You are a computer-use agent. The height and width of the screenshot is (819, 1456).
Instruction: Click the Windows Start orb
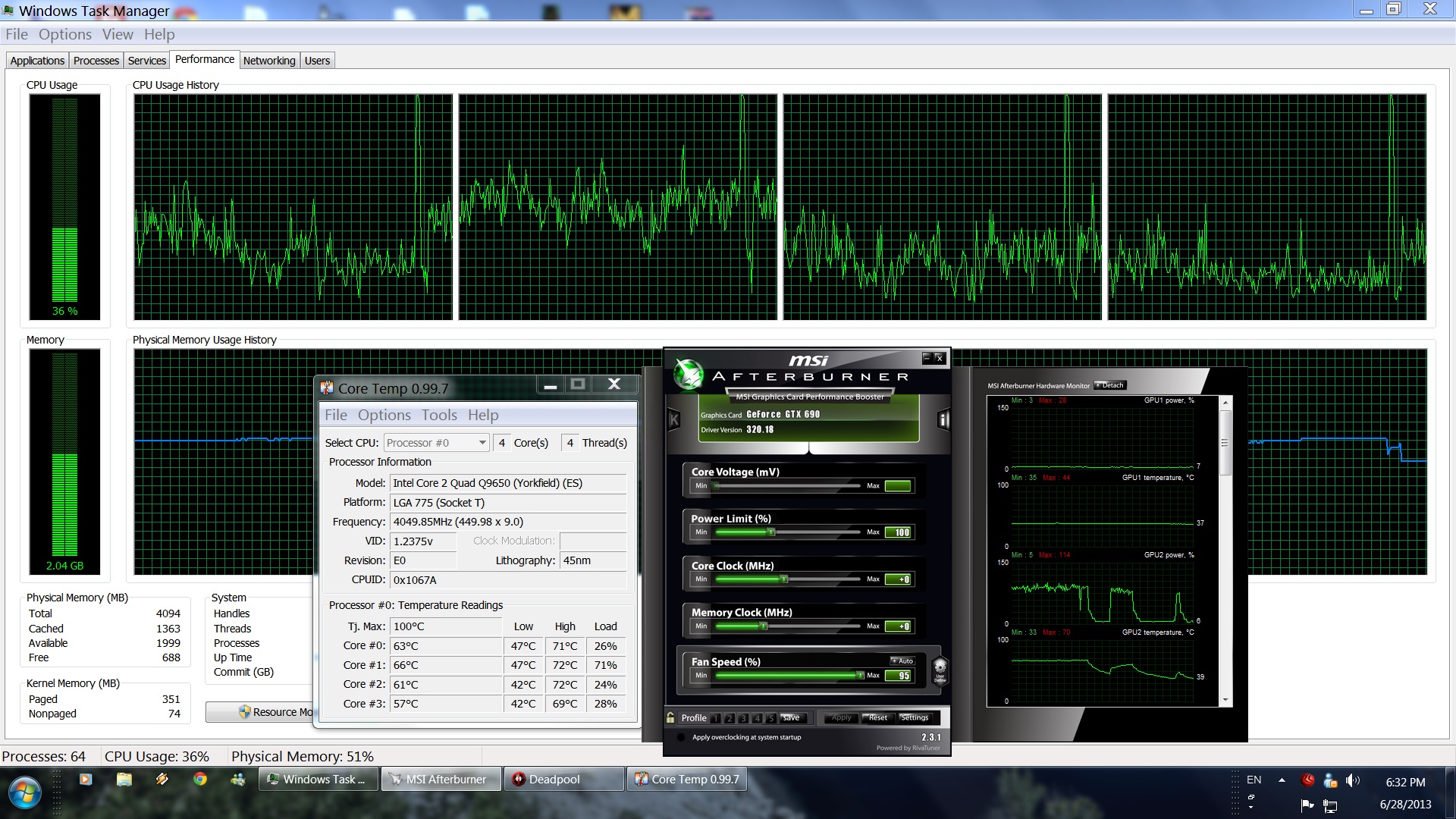(24, 792)
